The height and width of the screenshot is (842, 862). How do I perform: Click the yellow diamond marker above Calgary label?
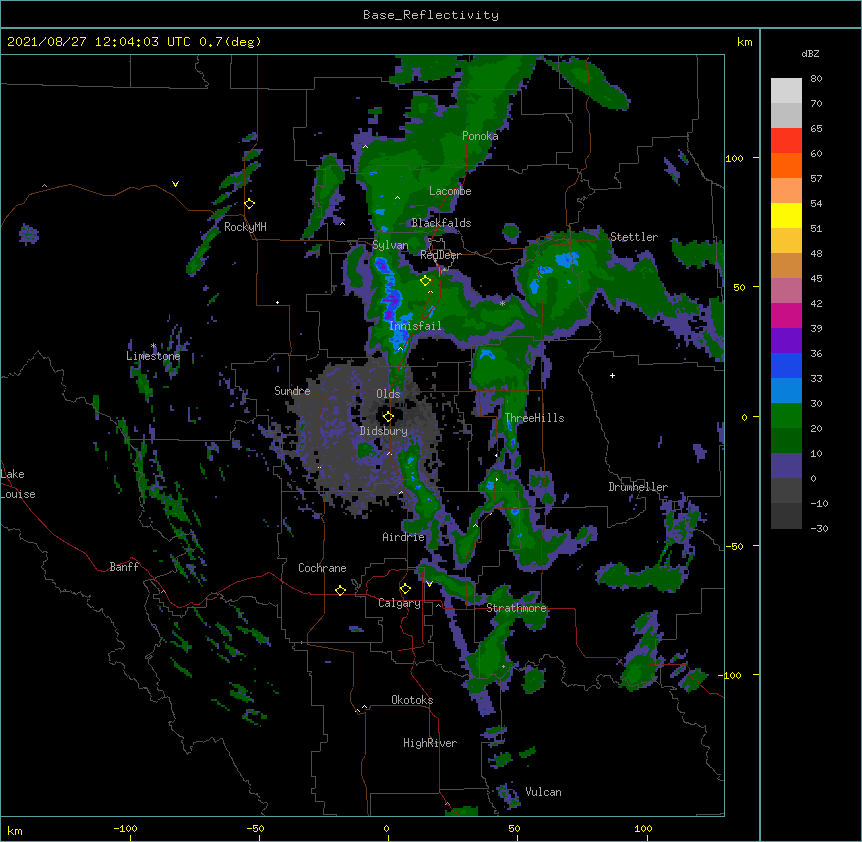(x=405, y=589)
